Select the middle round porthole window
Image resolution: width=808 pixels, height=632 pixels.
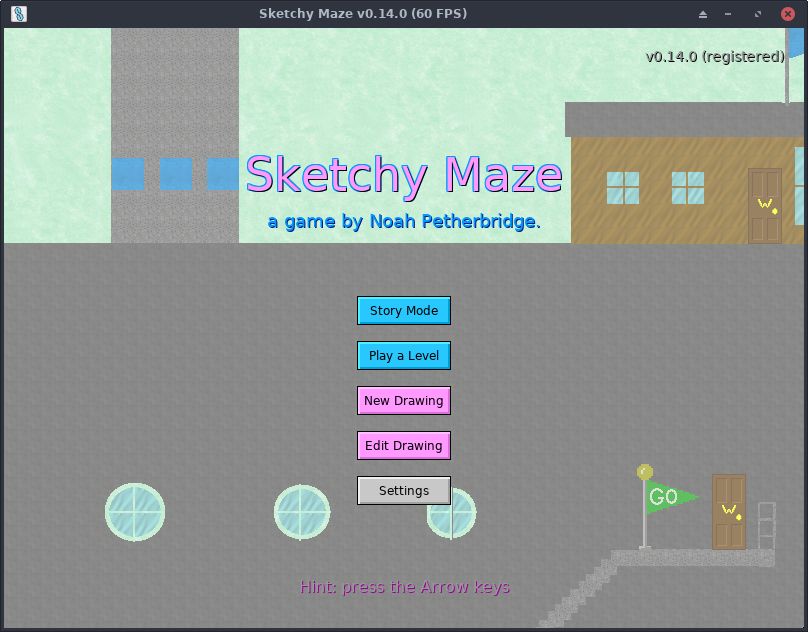(x=302, y=512)
